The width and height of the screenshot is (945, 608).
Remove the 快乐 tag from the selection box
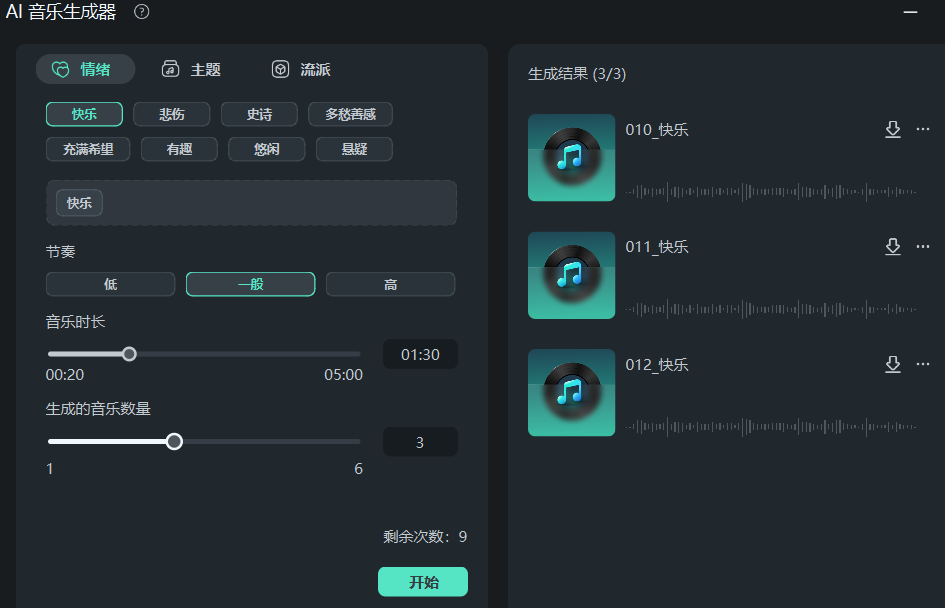(78, 202)
